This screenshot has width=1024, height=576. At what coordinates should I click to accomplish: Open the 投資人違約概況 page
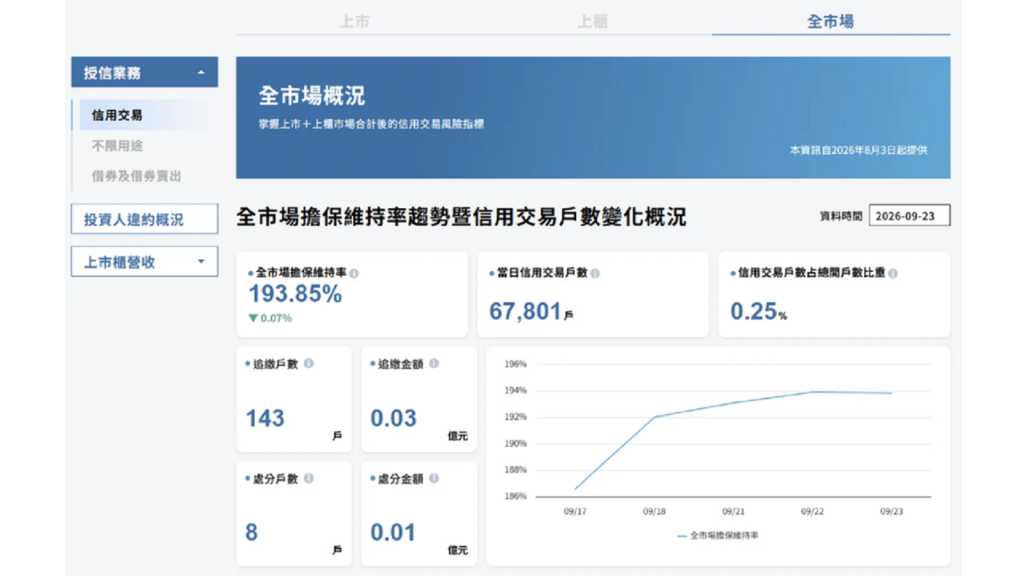click(x=144, y=219)
